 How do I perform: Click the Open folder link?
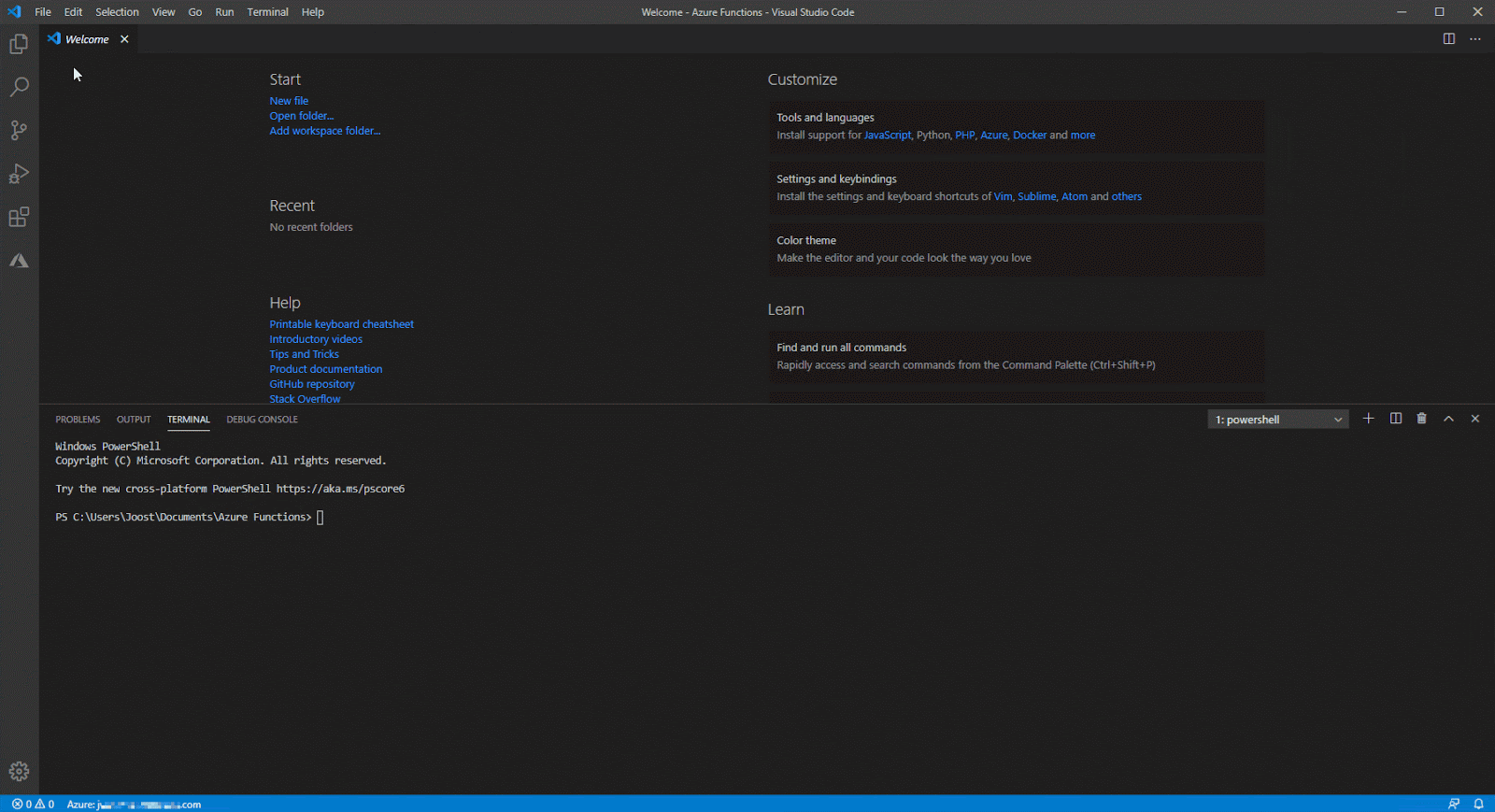pyautogui.click(x=301, y=116)
